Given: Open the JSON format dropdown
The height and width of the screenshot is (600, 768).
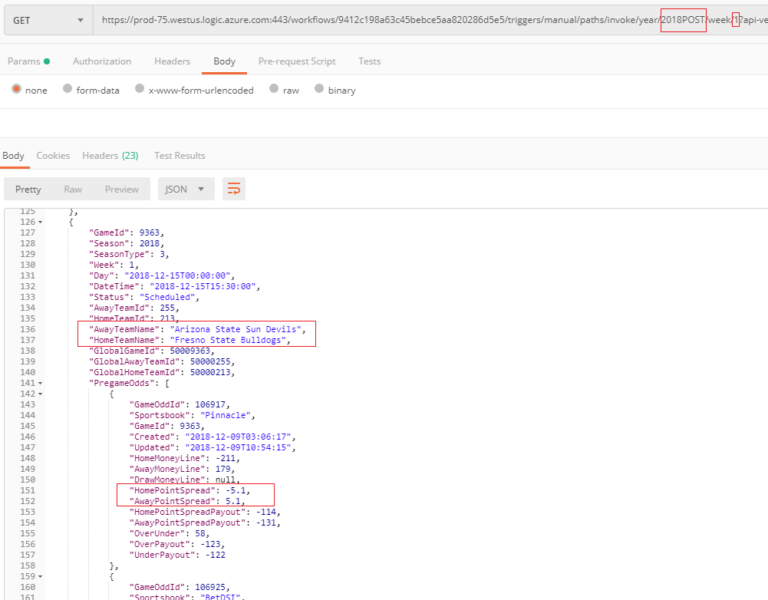Looking at the screenshot, I should (186, 189).
